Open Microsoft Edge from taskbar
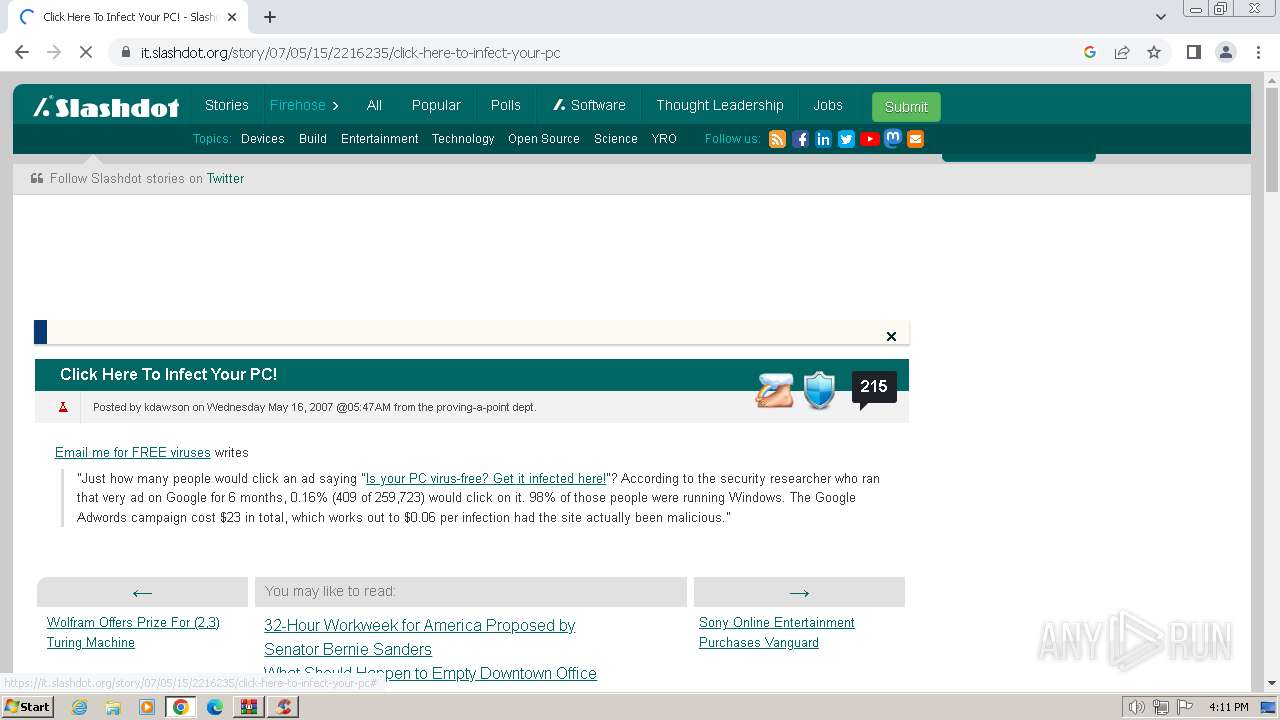This screenshot has width=1280, height=720. click(215, 707)
